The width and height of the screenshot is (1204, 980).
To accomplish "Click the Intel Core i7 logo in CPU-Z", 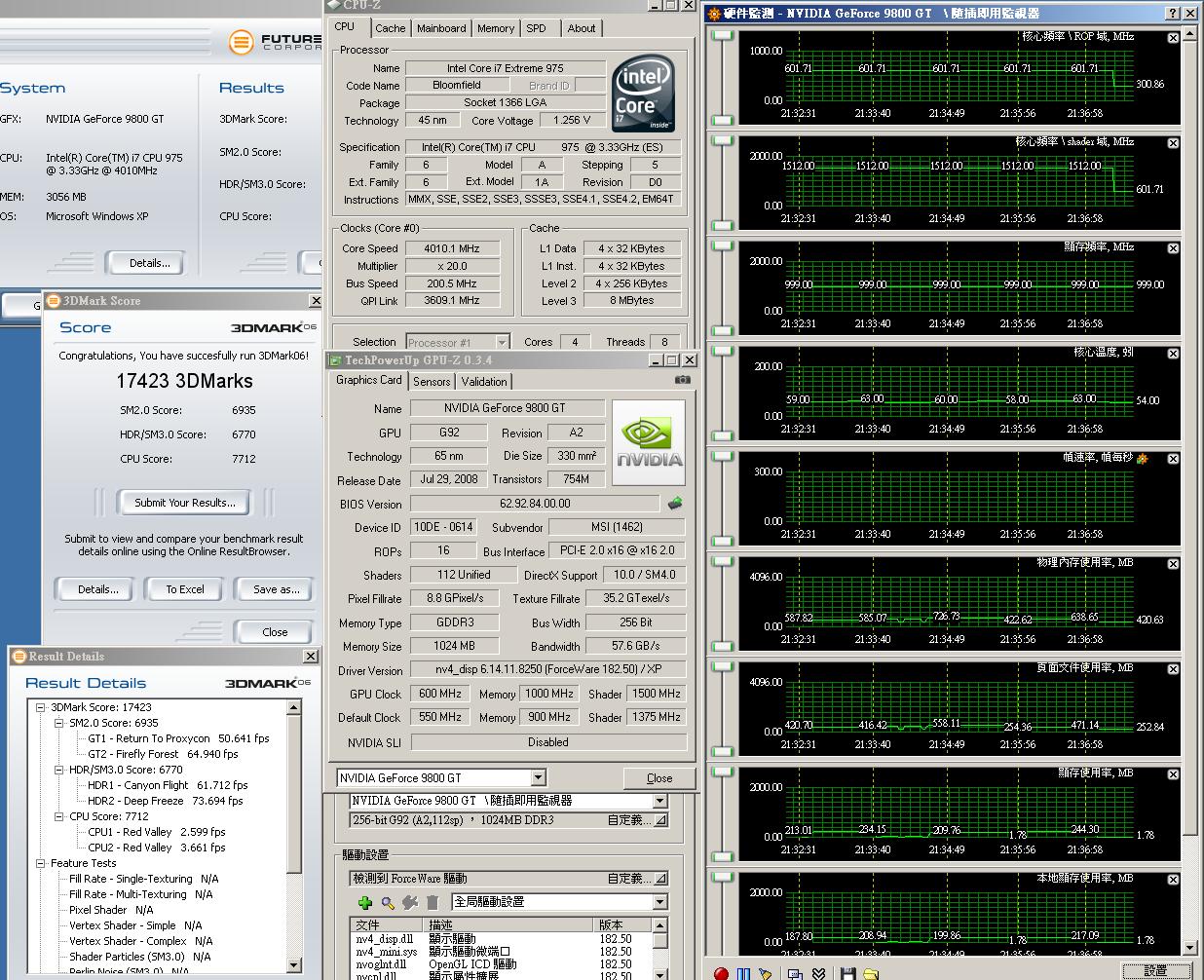I will 643,94.
